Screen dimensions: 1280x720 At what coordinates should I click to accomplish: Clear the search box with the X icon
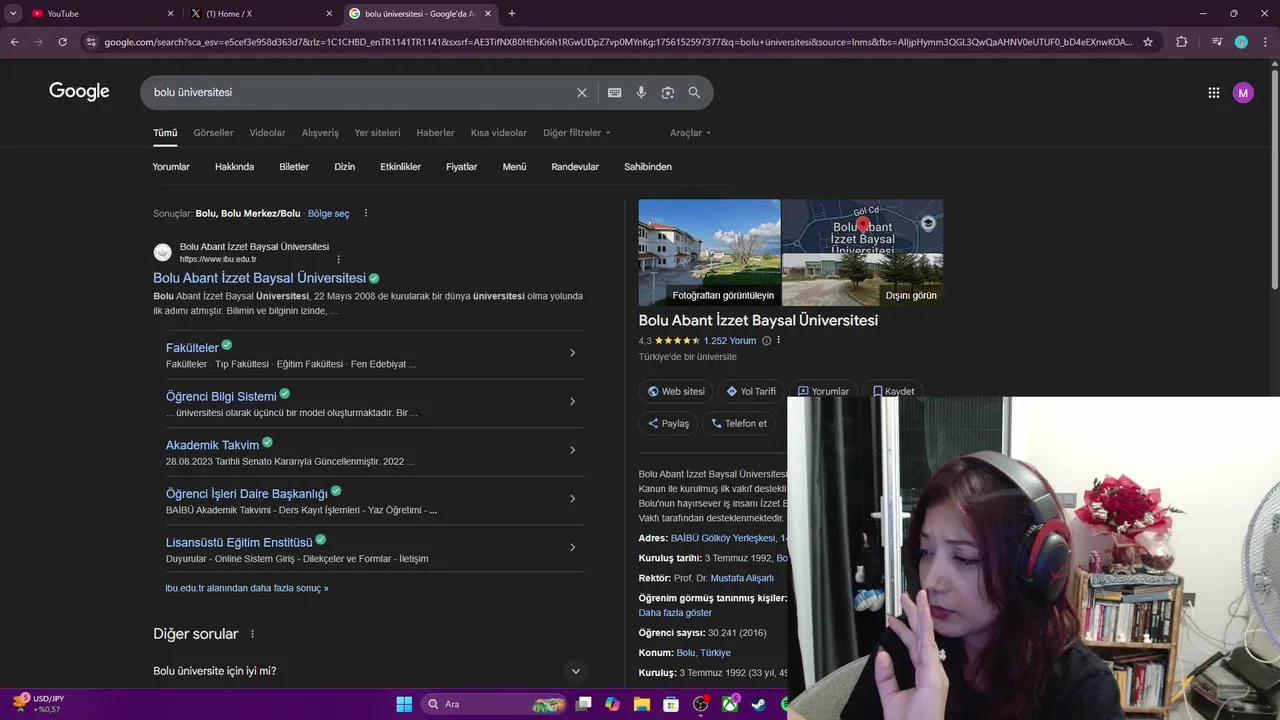click(582, 93)
